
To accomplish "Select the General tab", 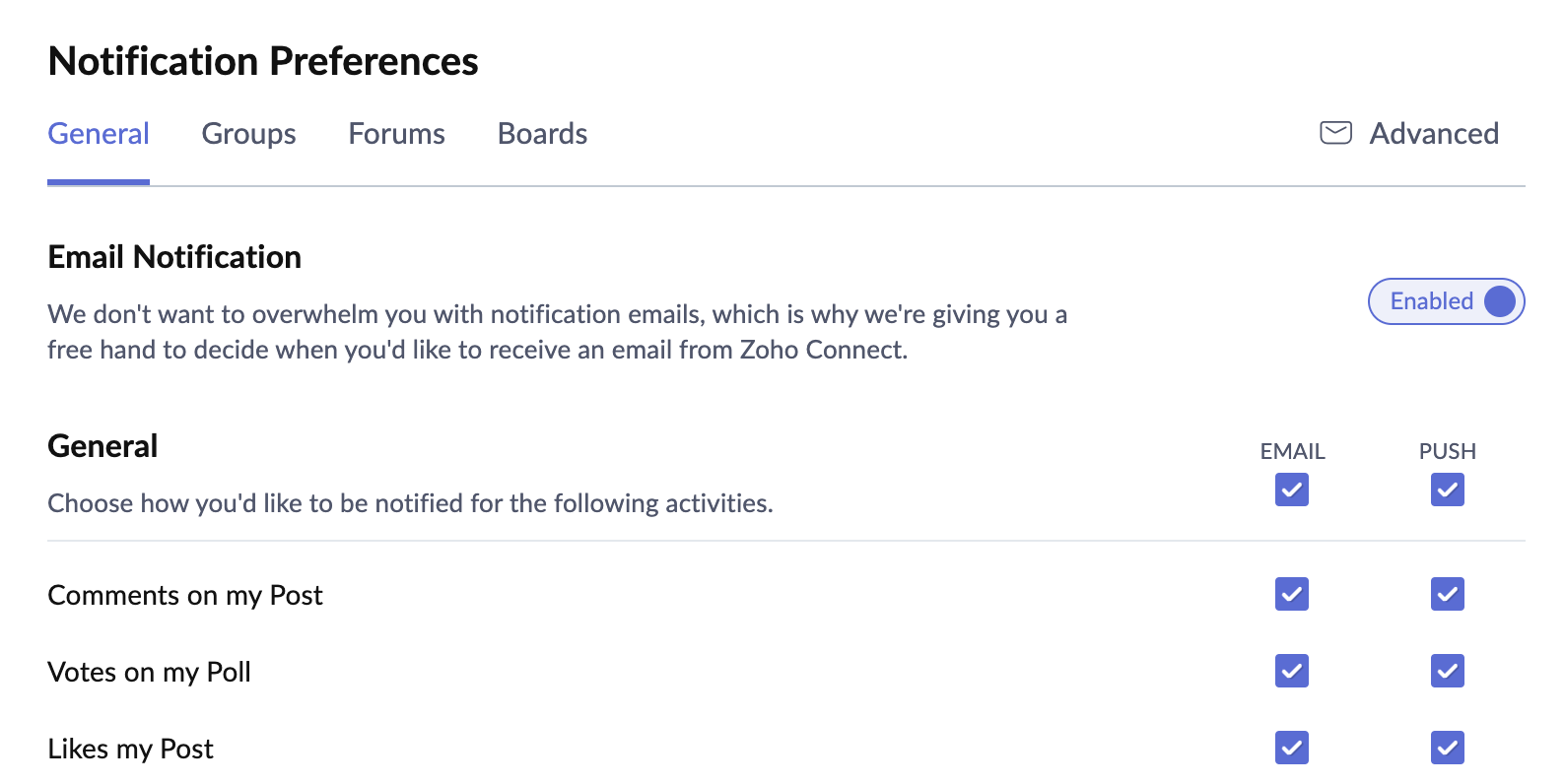I will coord(98,133).
